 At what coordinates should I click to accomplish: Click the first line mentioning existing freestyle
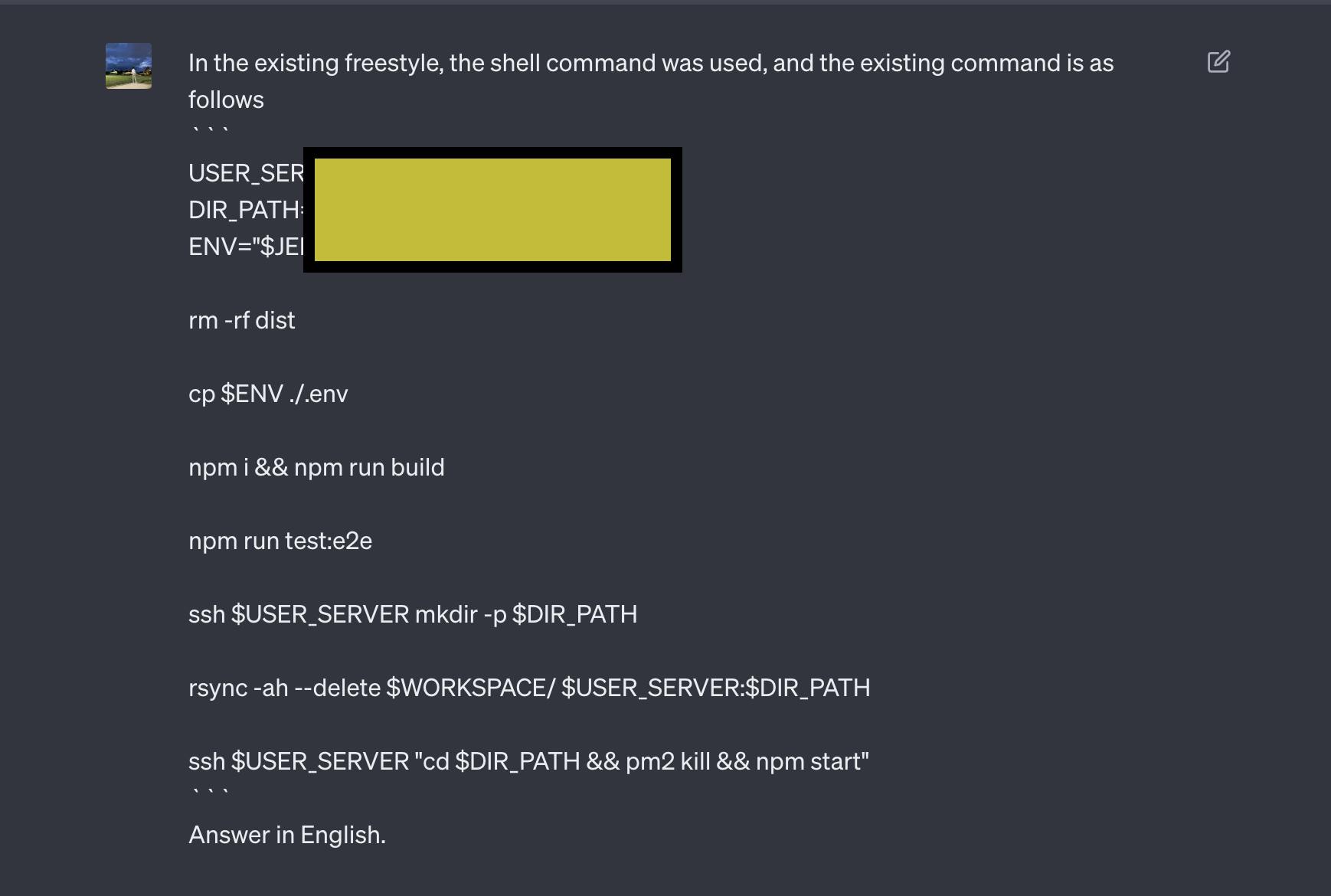tap(650, 63)
